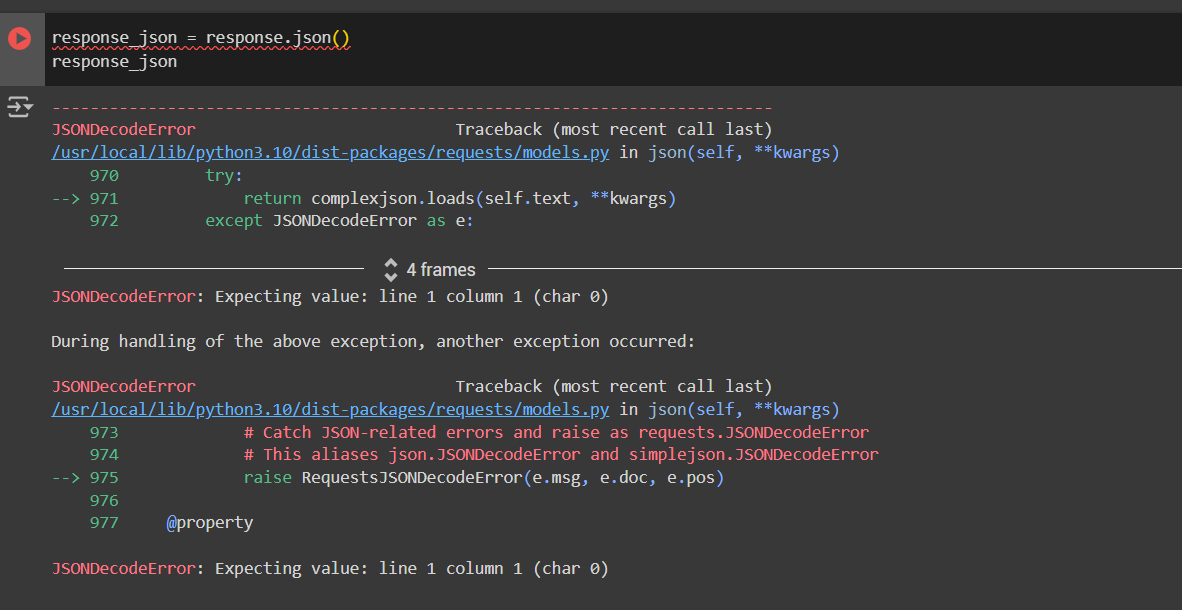Click line 970 'try:' statement
Viewport: 1182px width, 610px height.
coord(224,176)
